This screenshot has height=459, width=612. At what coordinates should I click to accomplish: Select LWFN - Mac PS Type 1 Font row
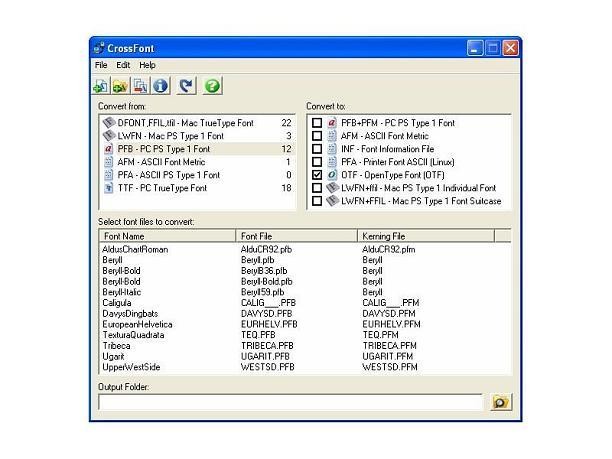click(197, 136)
